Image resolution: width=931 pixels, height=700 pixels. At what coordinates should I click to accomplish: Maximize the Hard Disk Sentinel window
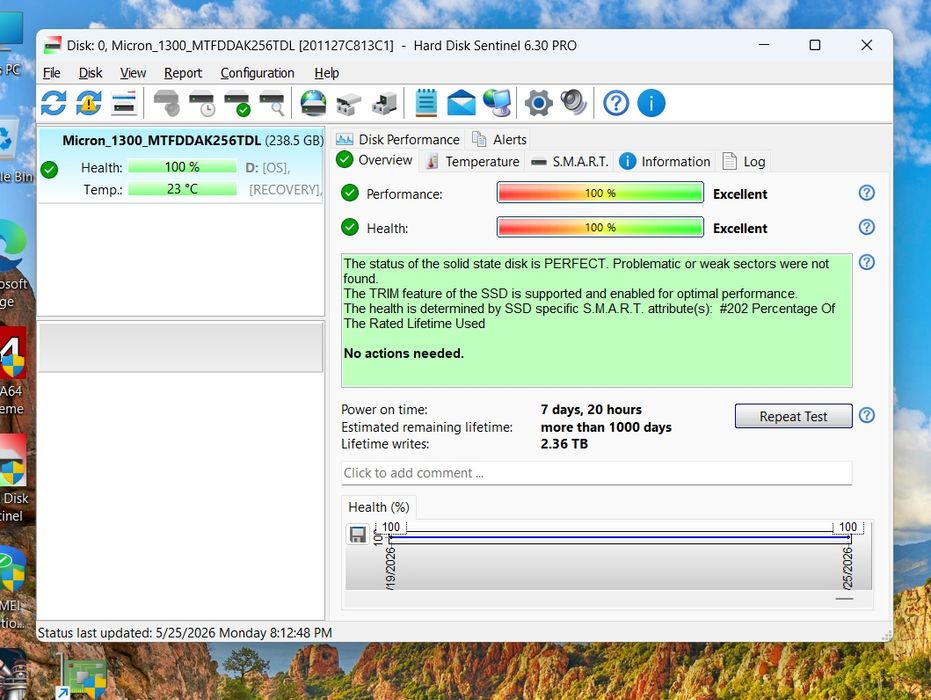815,45
